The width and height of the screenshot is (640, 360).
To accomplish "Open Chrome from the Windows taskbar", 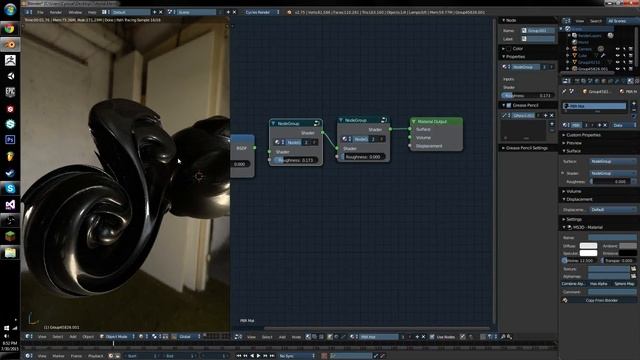I will pos(10,29).
